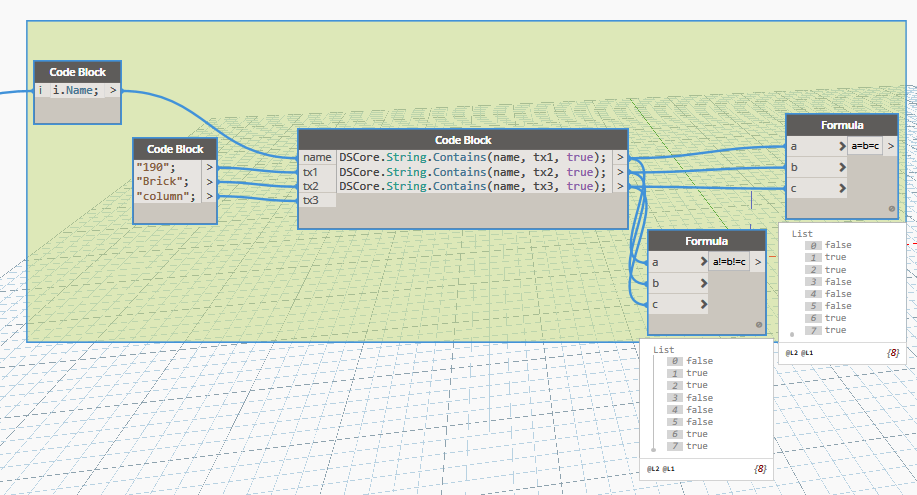Viewport: 917px width, 495px height.
Task: Select the Code Block header above i.Name;
Action: [77, 72]
